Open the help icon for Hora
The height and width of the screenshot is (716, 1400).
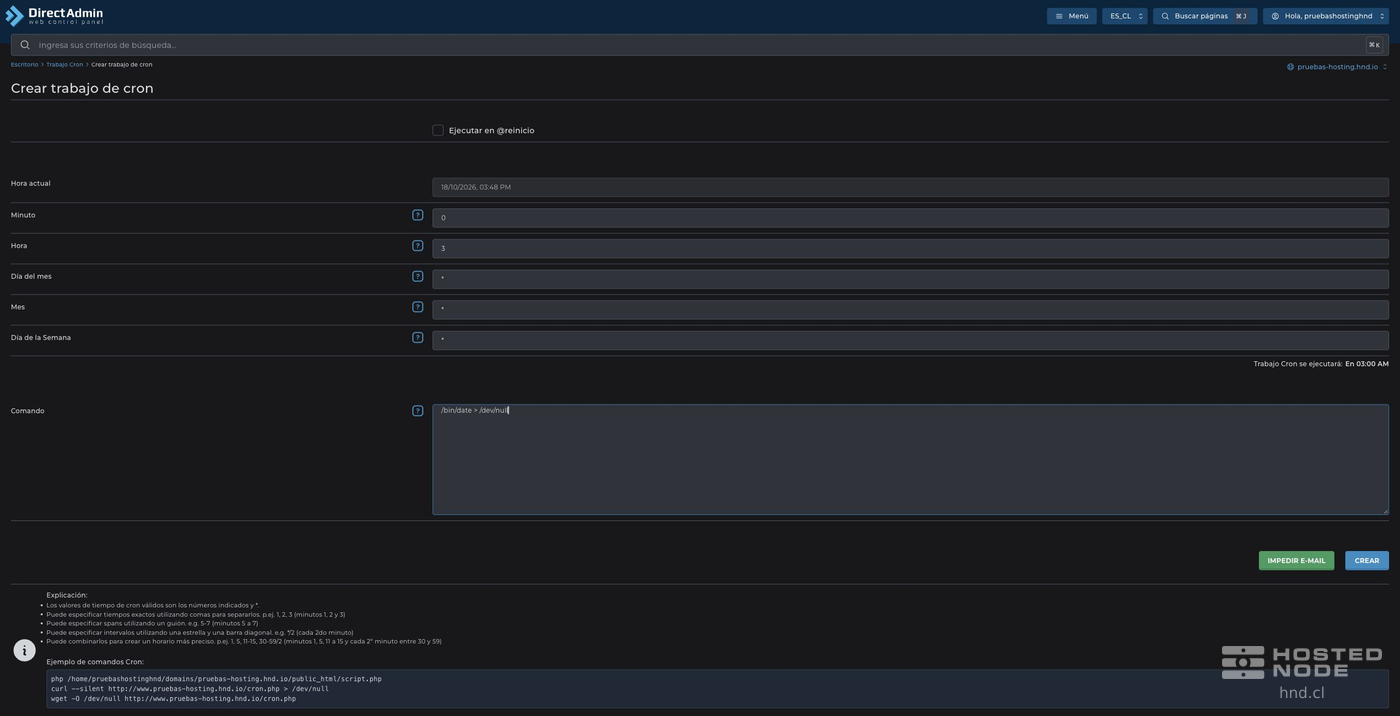click(x=418, y=246)
